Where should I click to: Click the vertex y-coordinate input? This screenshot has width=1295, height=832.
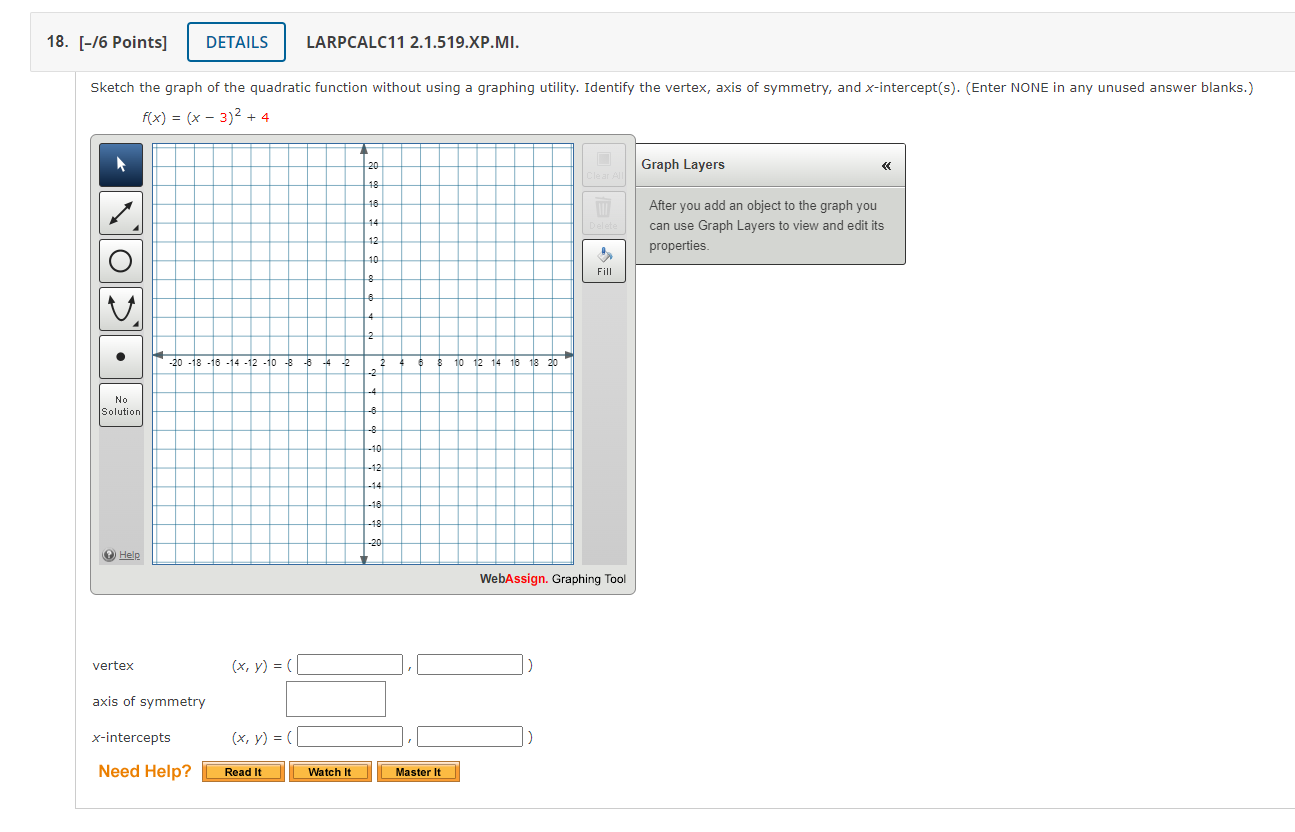click(x=470, y=665)
